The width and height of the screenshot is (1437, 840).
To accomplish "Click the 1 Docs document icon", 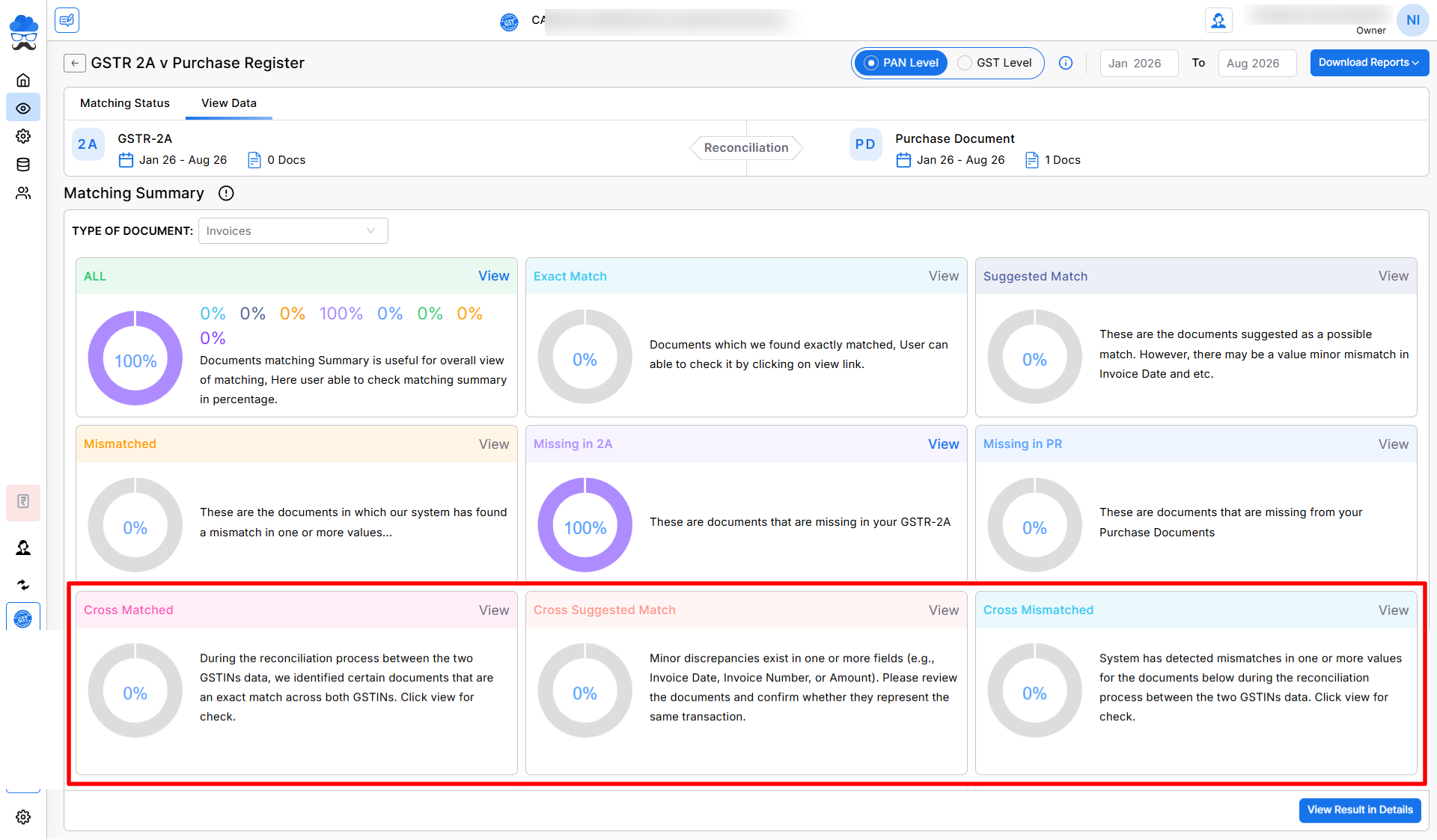I will pyautogui.click(x=1032, y=160).
